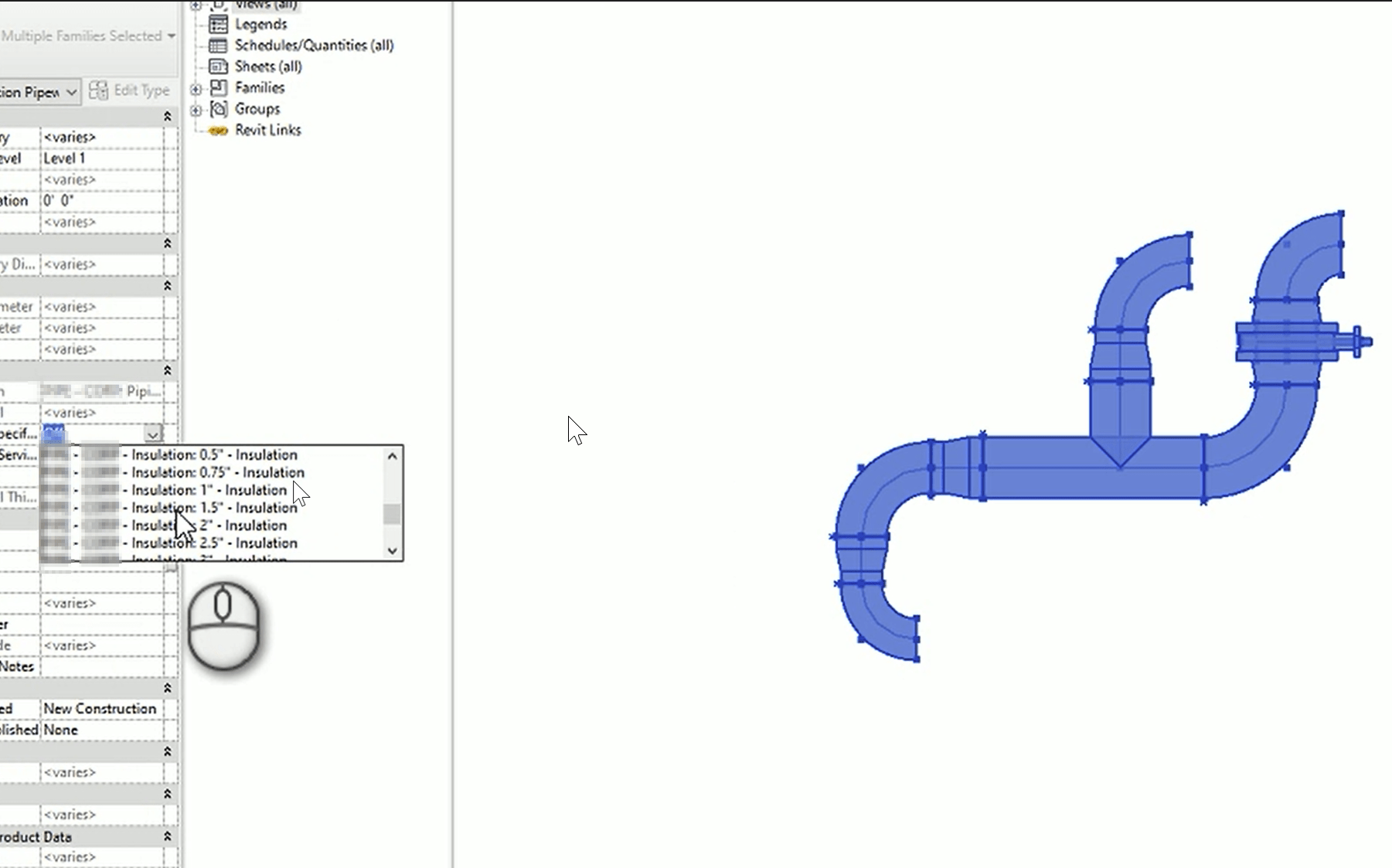The height and width of the screenshot is (868, 1392).
Task: Select the Families icon in Project Browser
Action: pos(217,88)
